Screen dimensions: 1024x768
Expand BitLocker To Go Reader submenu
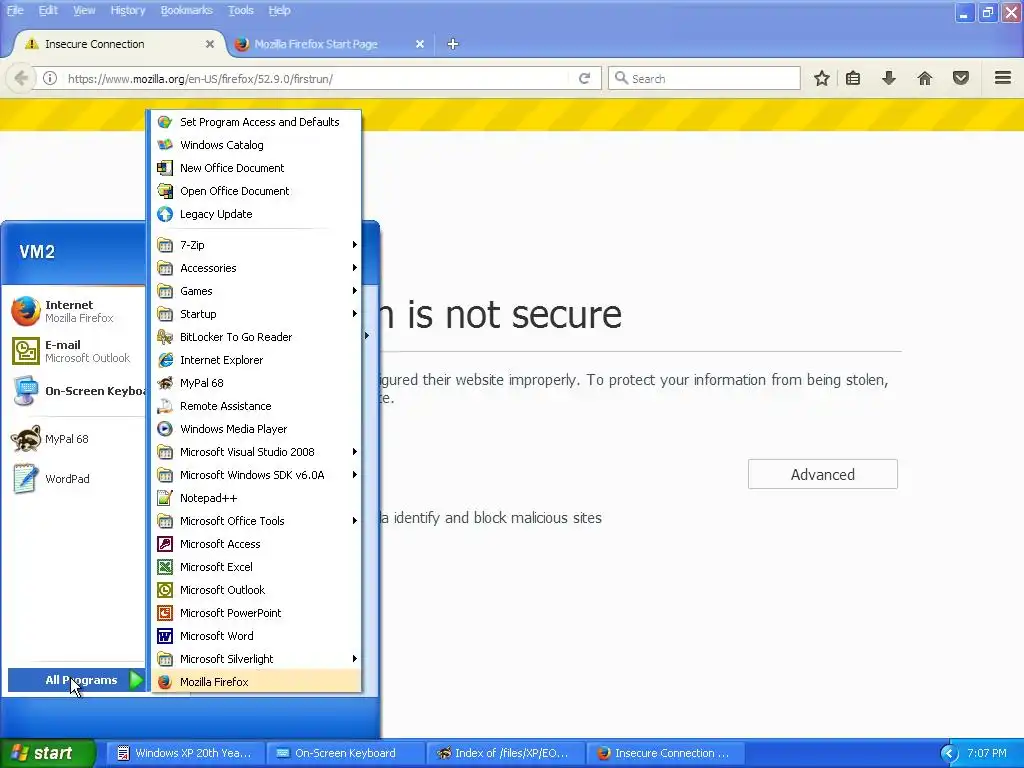257,337
